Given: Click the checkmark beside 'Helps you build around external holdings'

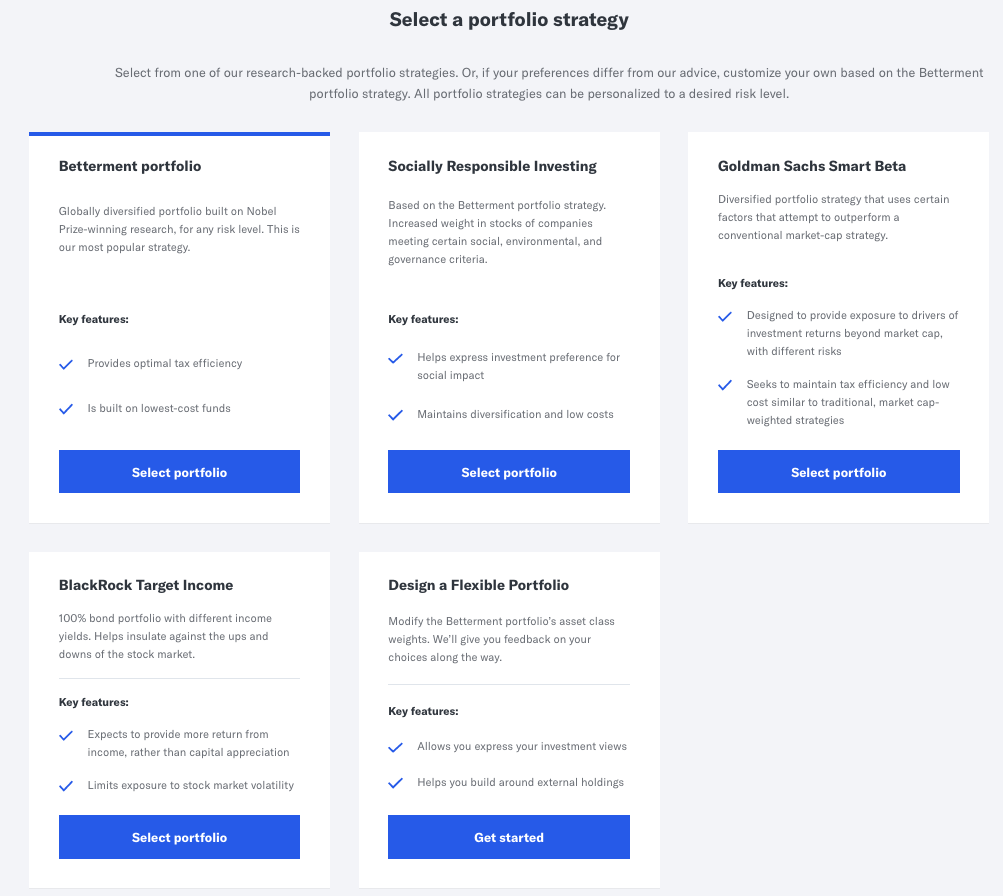Looking at the screenshot, I should pyautogui.click(x=395, y=783).
